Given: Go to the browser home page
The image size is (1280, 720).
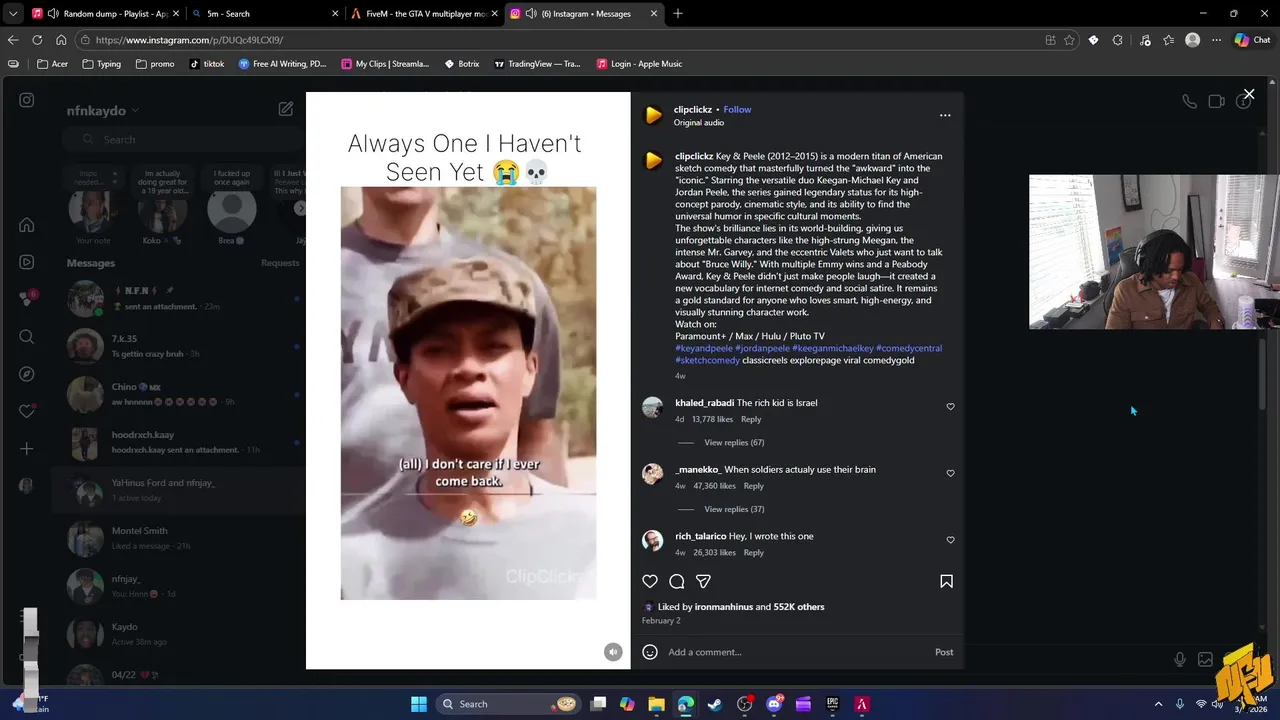Looking at the screenshot, I should (x=61, y=40).
